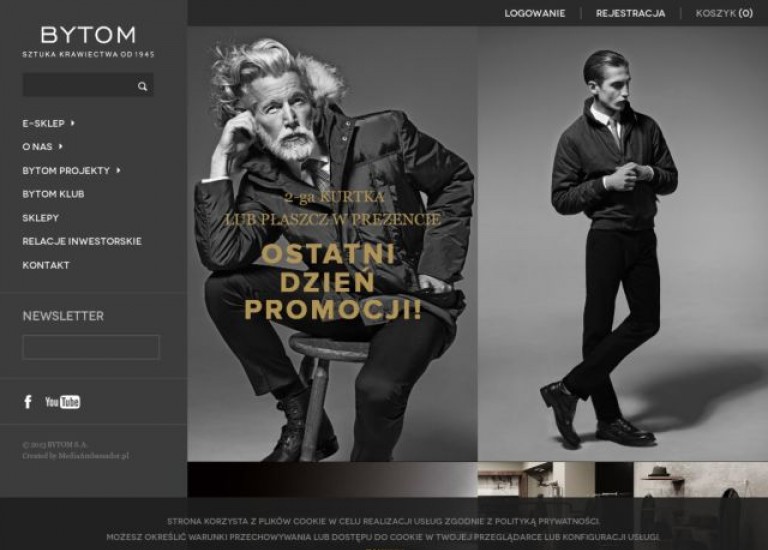
Task: Go to RELACJE INWESTORSKIE
Action: click(82, 241)
